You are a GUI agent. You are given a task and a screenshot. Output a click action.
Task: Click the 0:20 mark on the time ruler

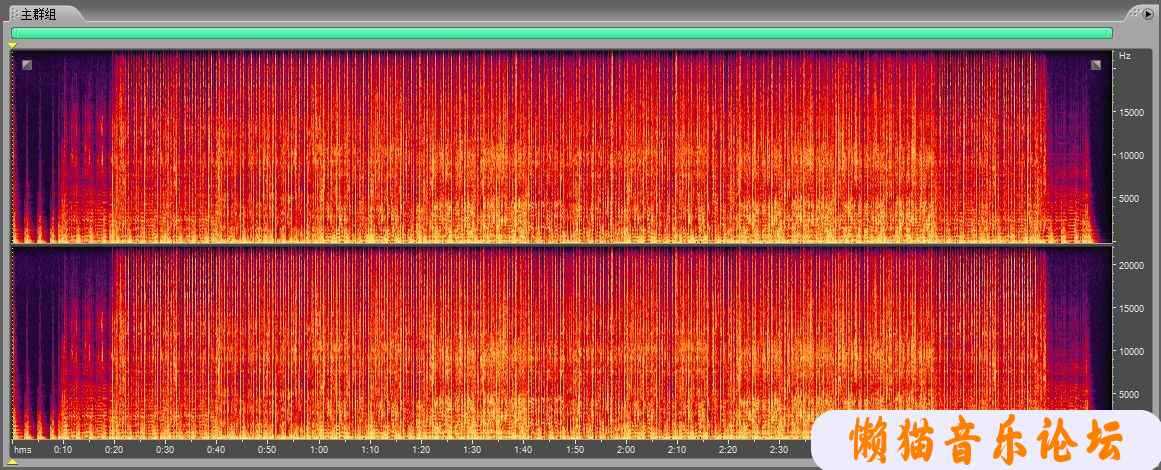click(113, 450)
